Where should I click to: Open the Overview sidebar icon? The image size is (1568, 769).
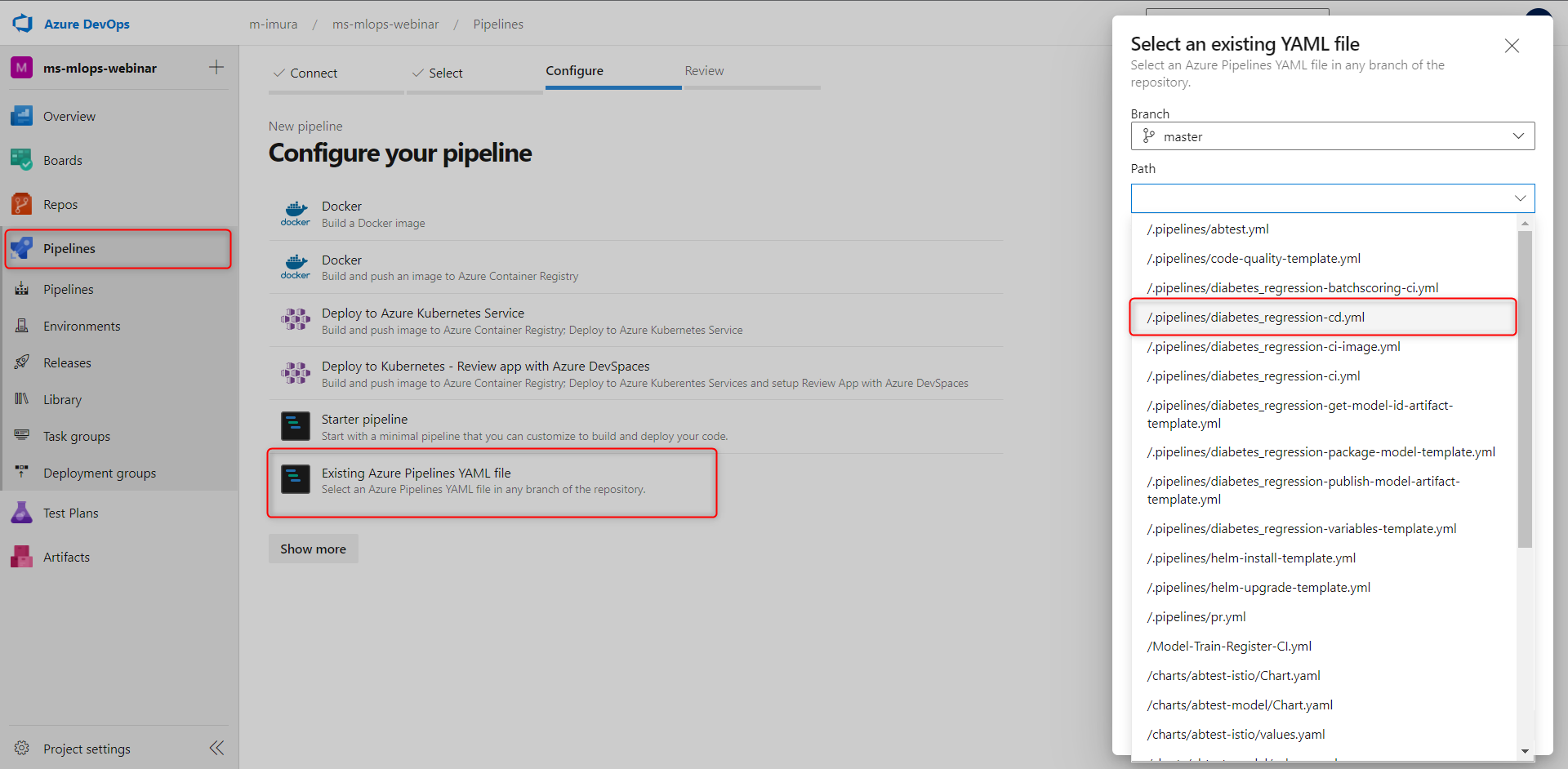(x=22, y=116)
